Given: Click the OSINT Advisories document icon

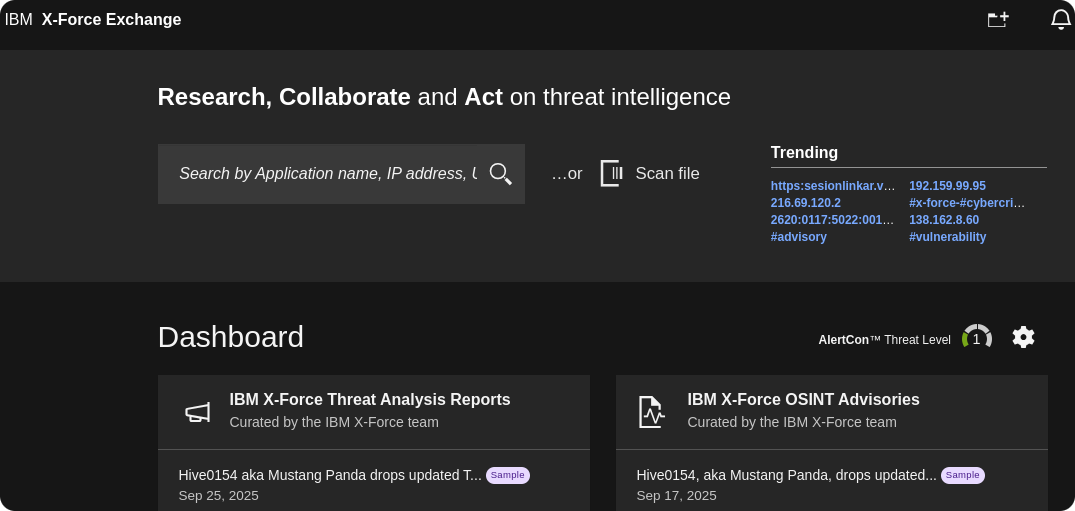Looking at the screenshot, I should (652, 411).
